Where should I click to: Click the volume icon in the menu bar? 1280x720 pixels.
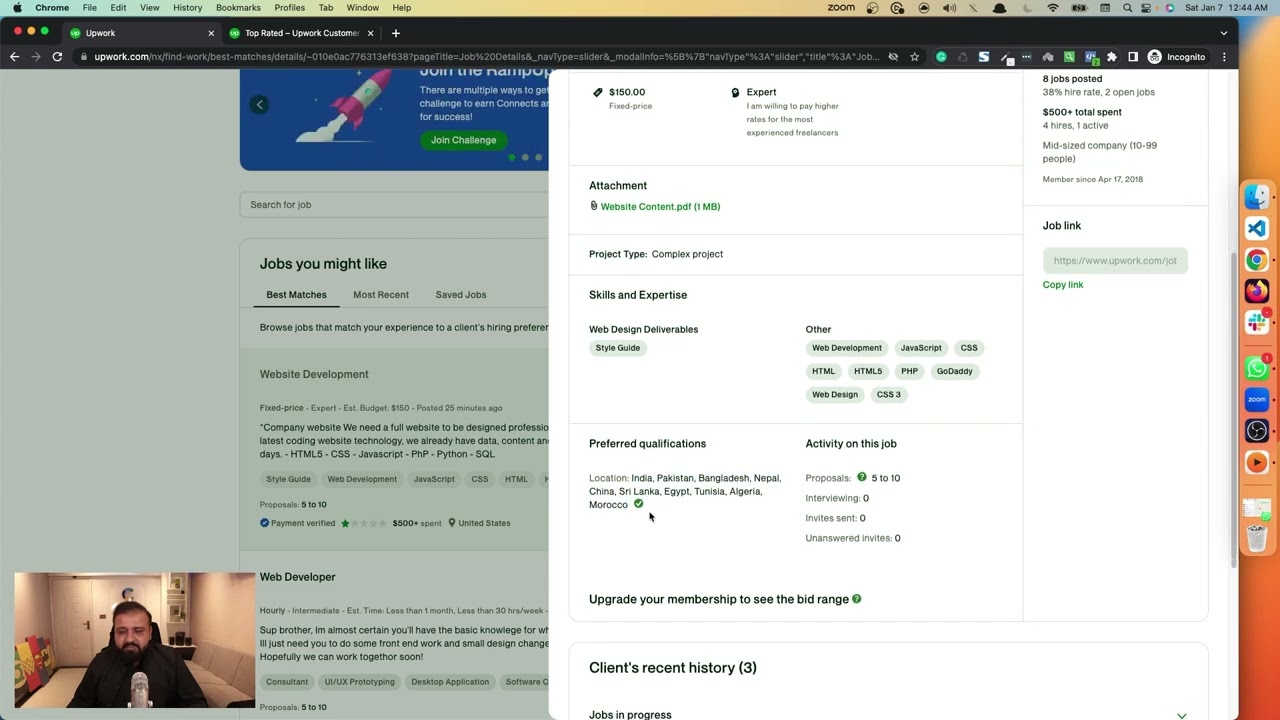pyautogui.click(x=948, y=8)
